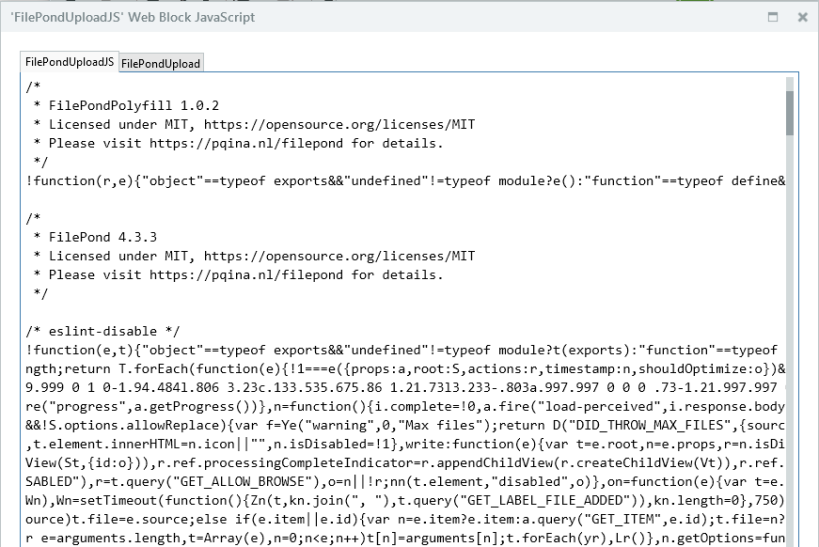Click the line starting with '!function(e,t)'

click(401, 350)
